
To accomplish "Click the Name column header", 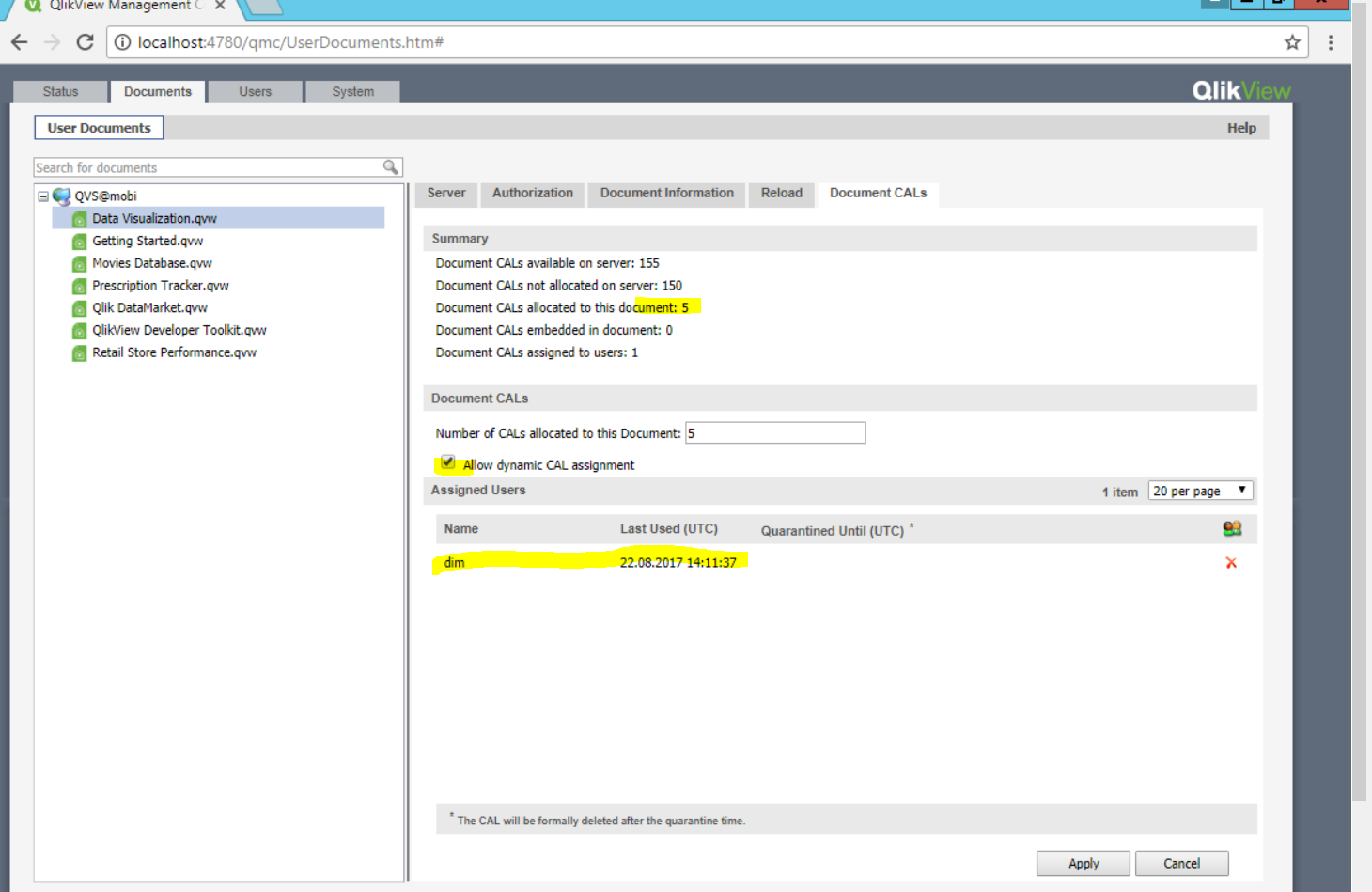I will click(x=461, y=529).
